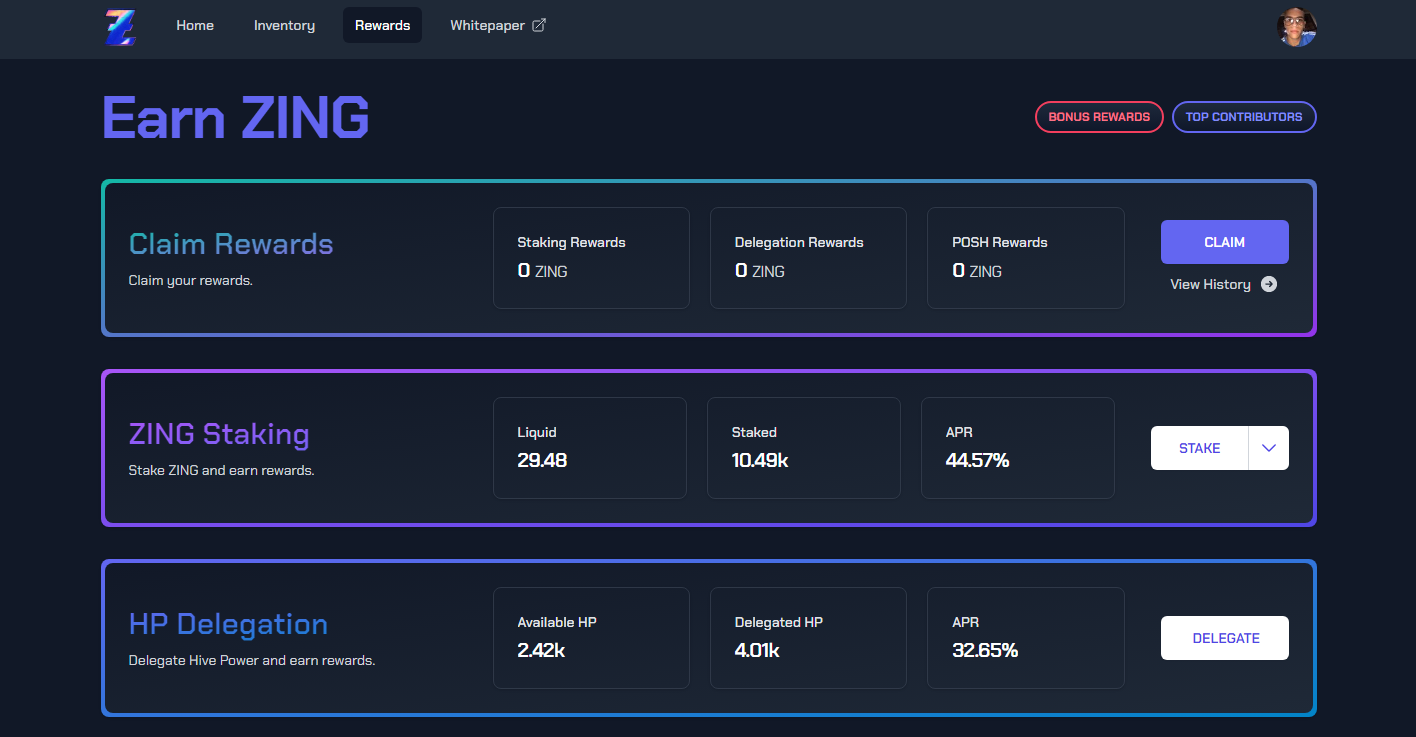The image size is (1416, 737).
Task: Click the HP Delegation heading
Action: coord(228,624)
